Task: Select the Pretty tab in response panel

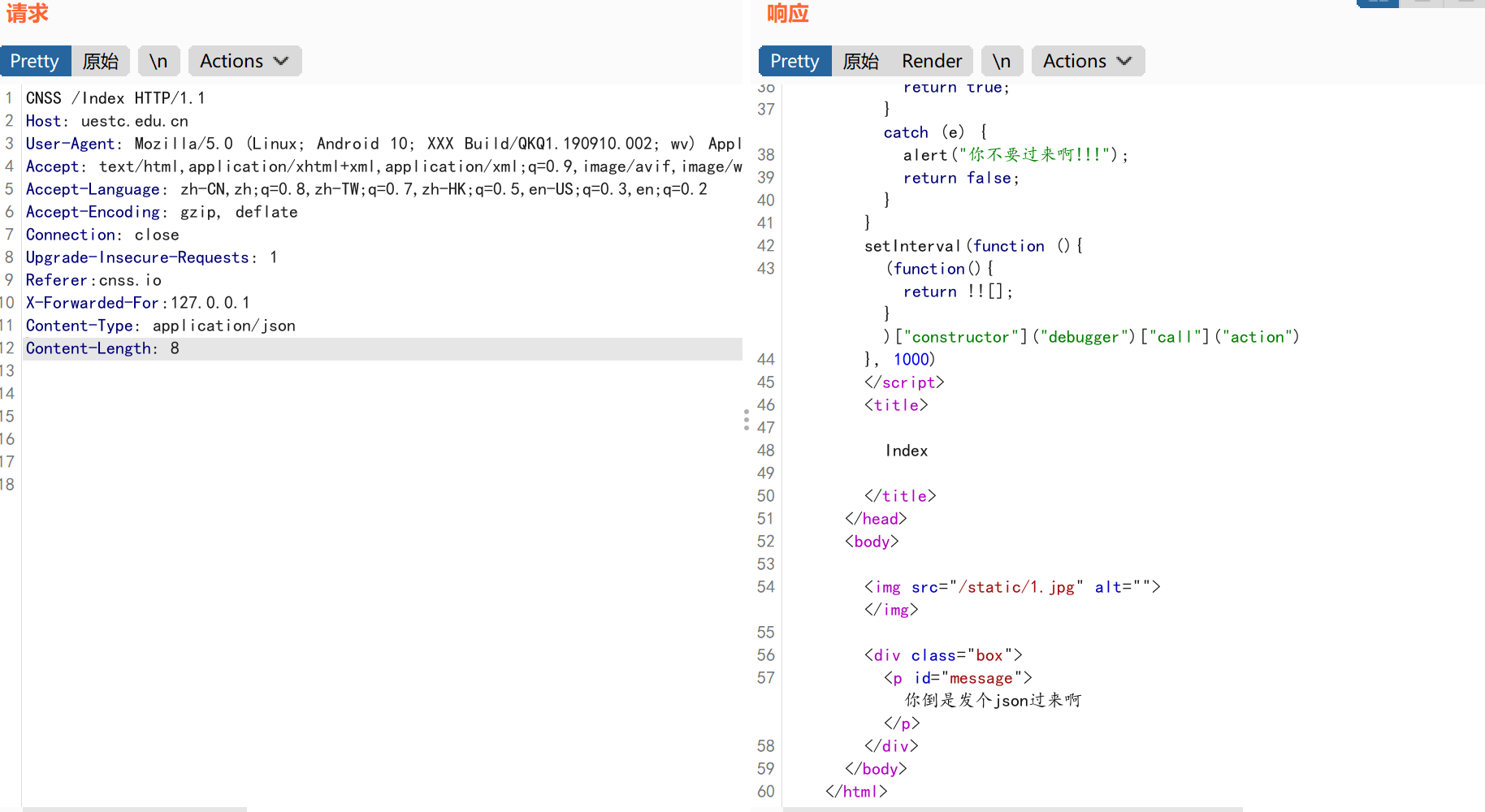Action: click(794, 61)
